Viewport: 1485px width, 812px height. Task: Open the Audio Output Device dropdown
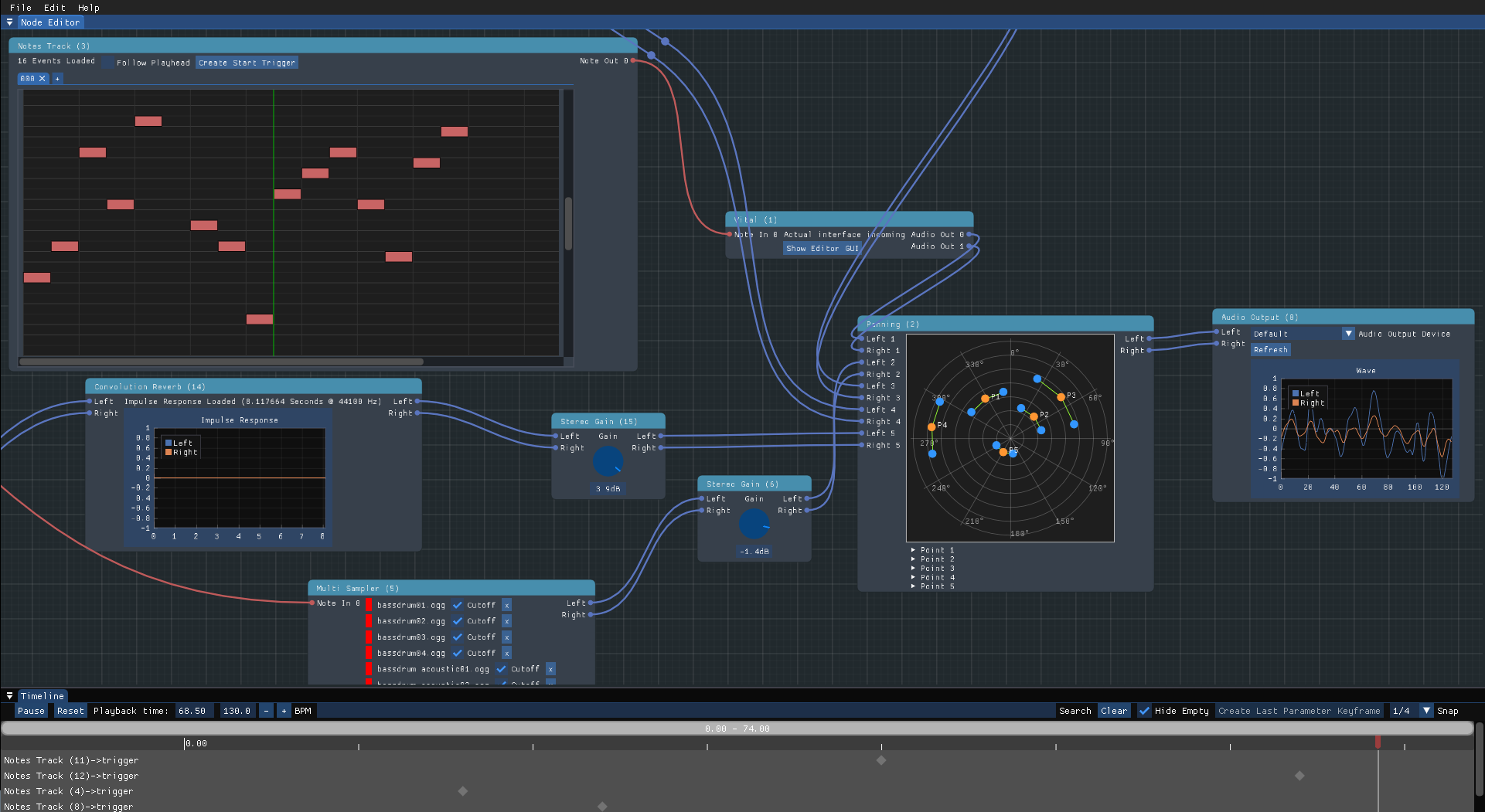coord(1348,334)
